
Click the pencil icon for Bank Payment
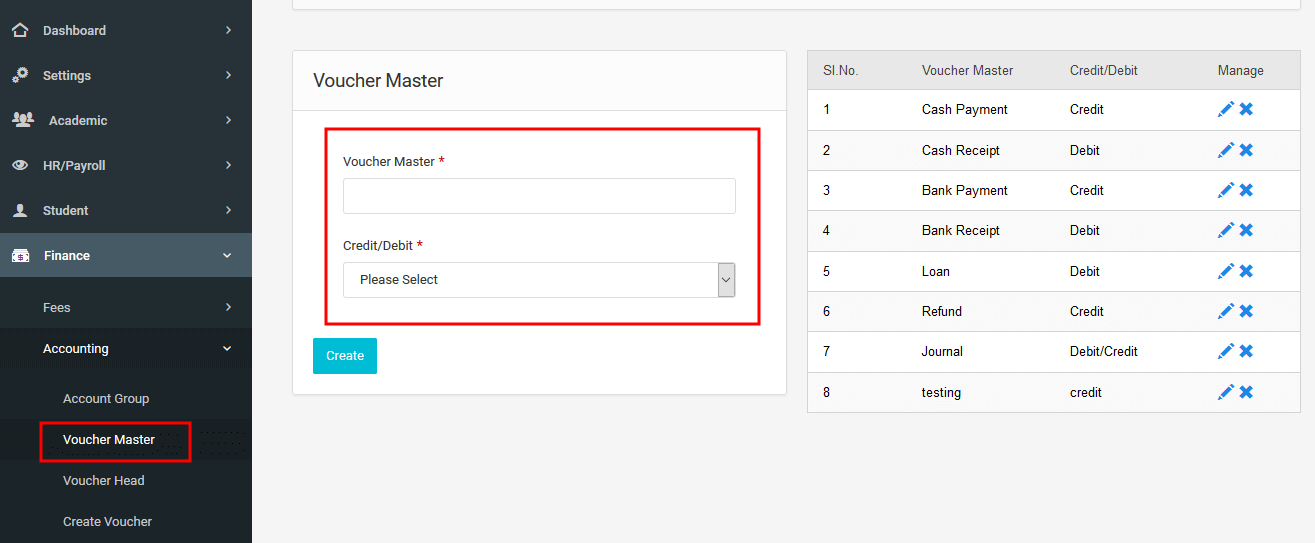pos(1226,190)
